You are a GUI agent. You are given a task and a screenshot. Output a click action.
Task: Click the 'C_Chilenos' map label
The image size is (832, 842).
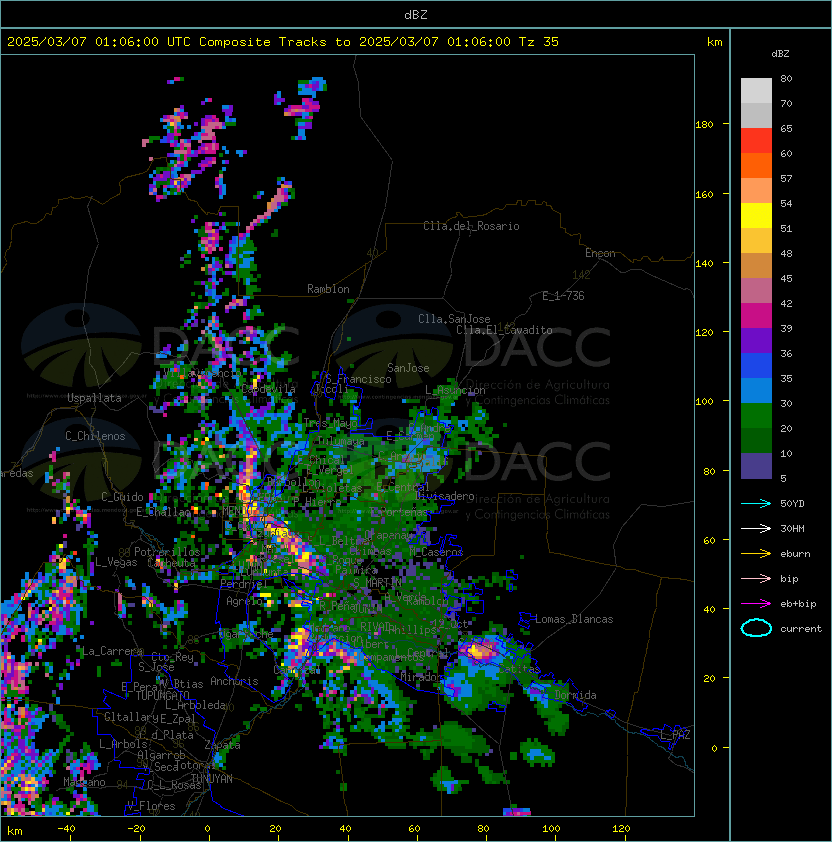click(95, 436)
